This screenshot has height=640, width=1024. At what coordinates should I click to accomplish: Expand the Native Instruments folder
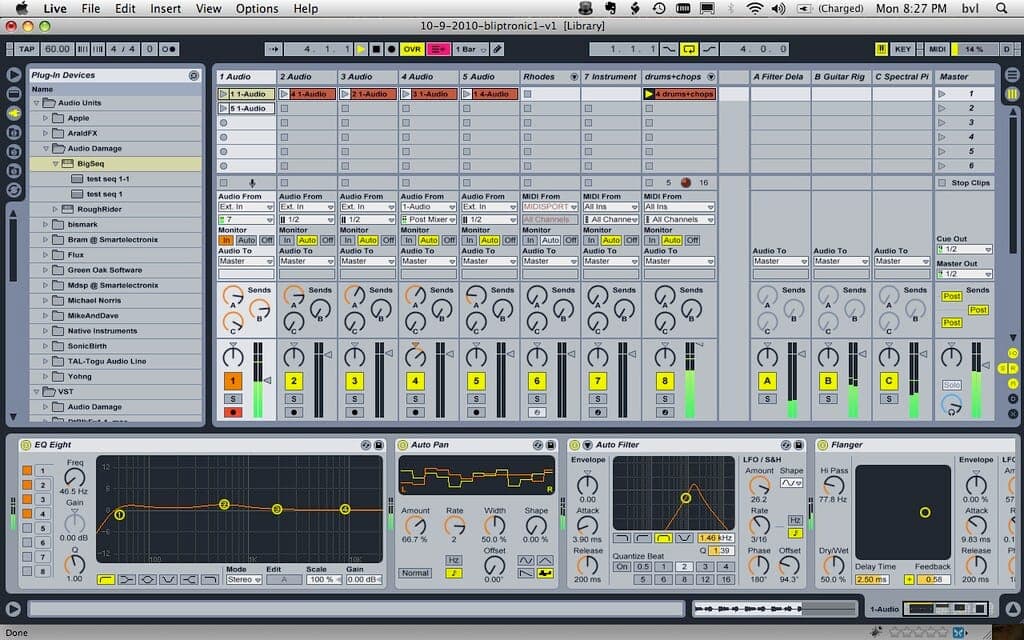46,330
